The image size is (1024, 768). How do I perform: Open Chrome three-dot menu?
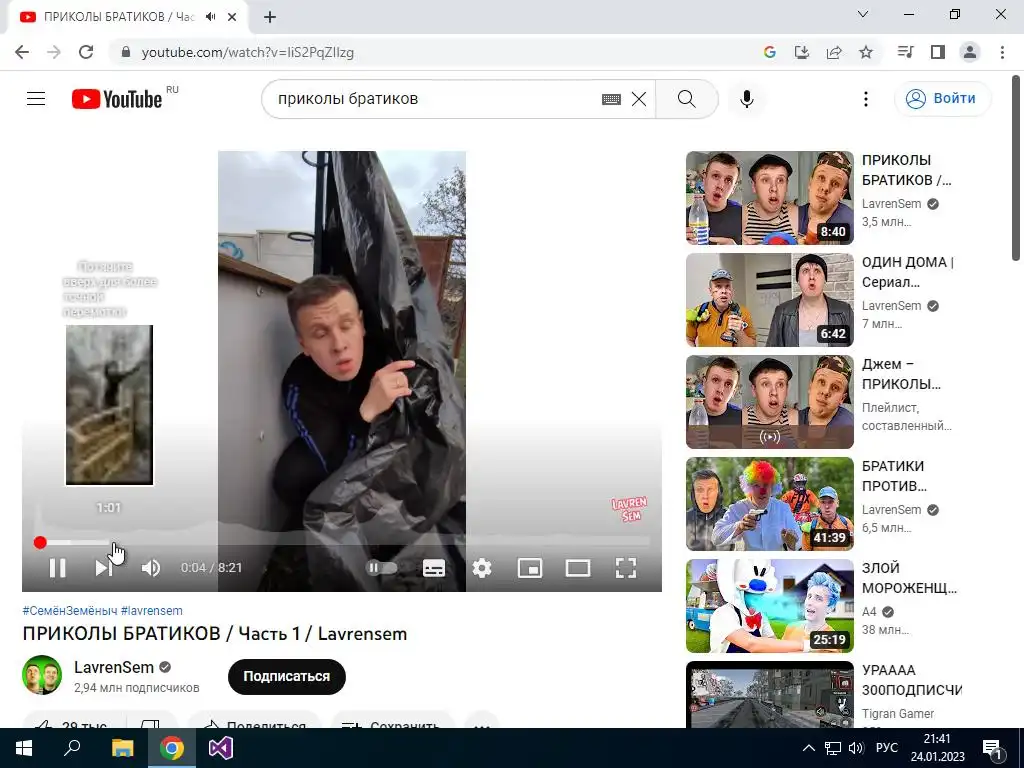point(1002,52)
